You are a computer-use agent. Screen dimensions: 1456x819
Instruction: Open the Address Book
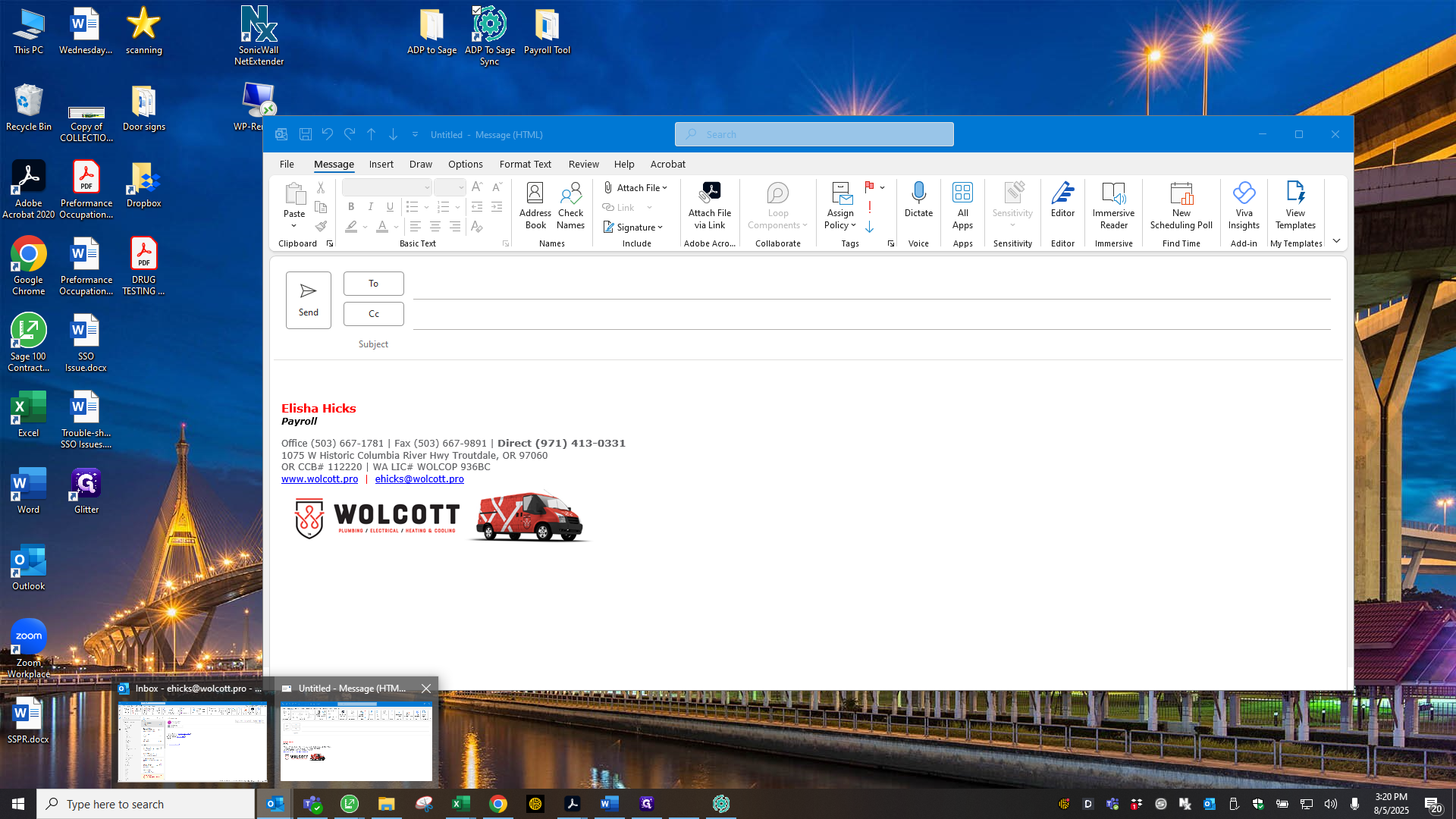(535, 206)
